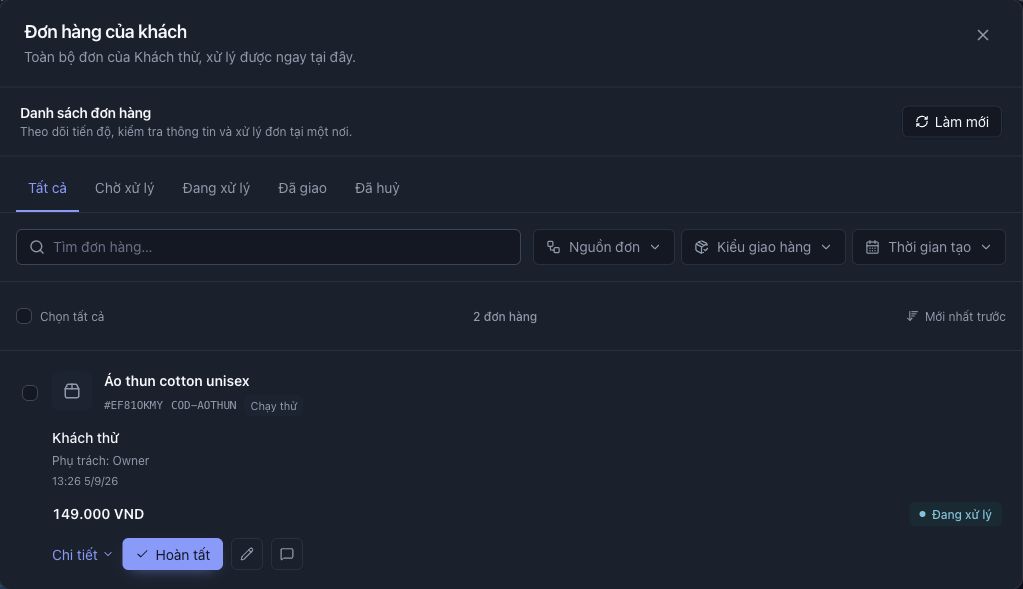
Task: Open the Thời gian tạo date filter
Action: click(x=928, y=247)
